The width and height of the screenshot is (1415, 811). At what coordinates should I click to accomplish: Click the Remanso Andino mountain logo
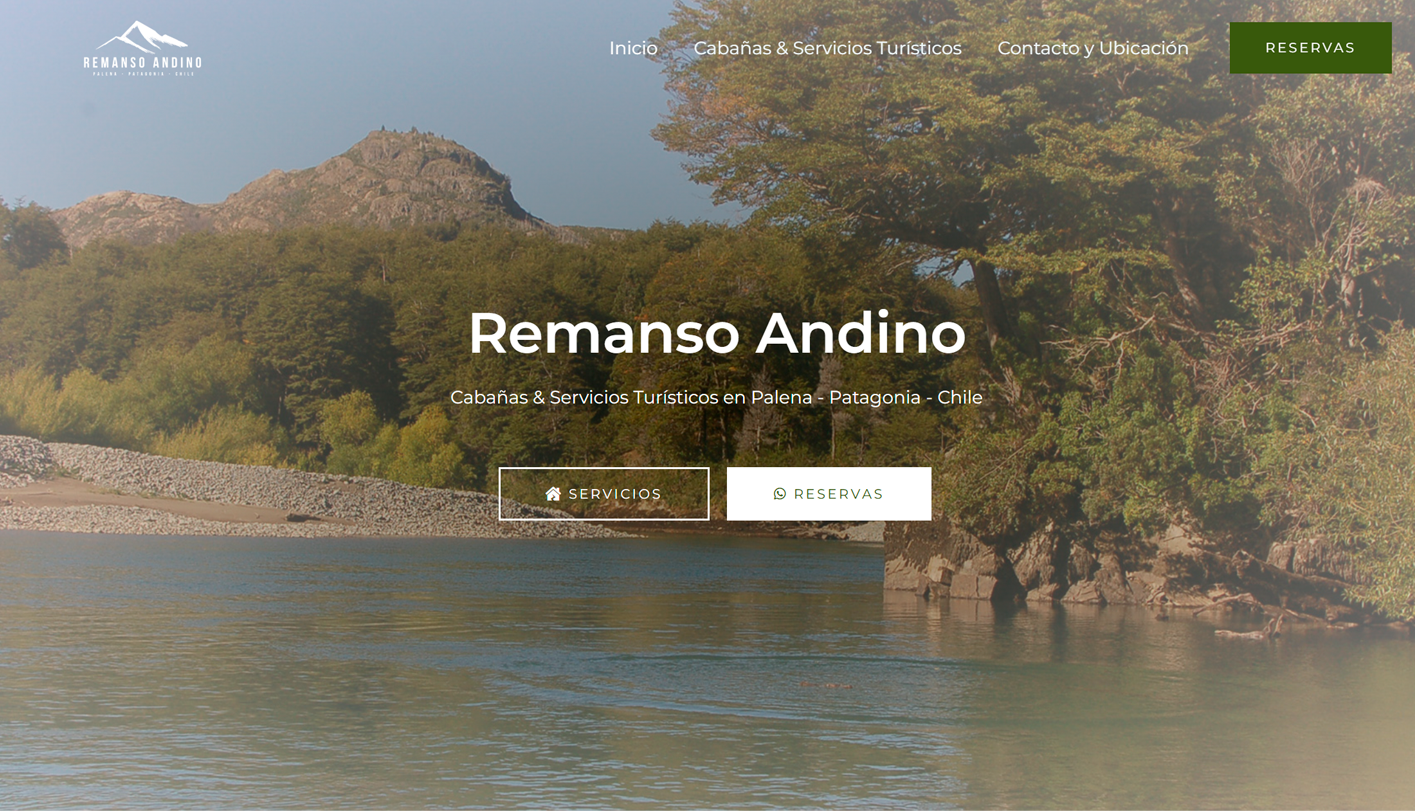(142, 48)
